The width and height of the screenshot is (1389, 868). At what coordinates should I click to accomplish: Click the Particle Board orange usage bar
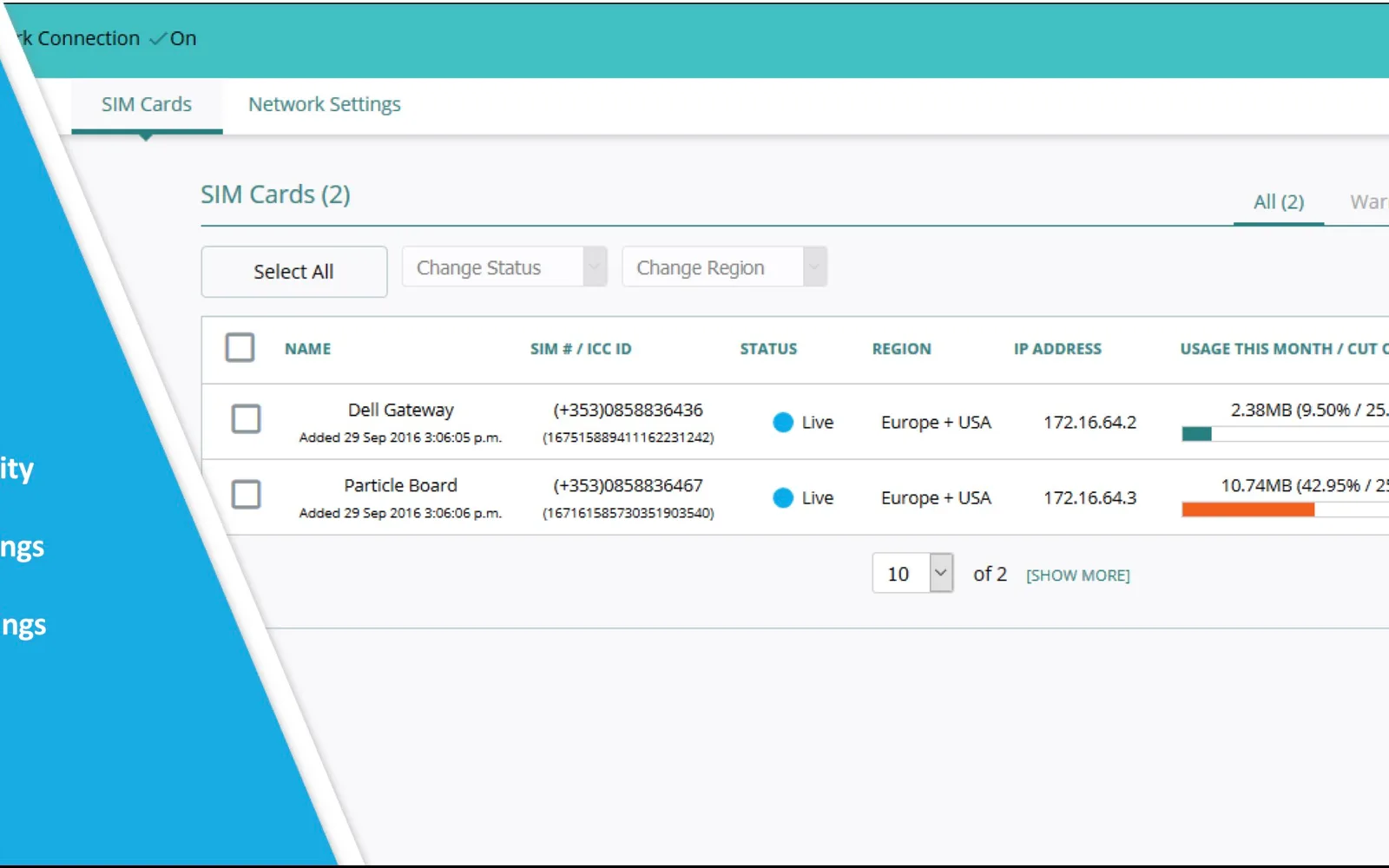coord(1248,510)
